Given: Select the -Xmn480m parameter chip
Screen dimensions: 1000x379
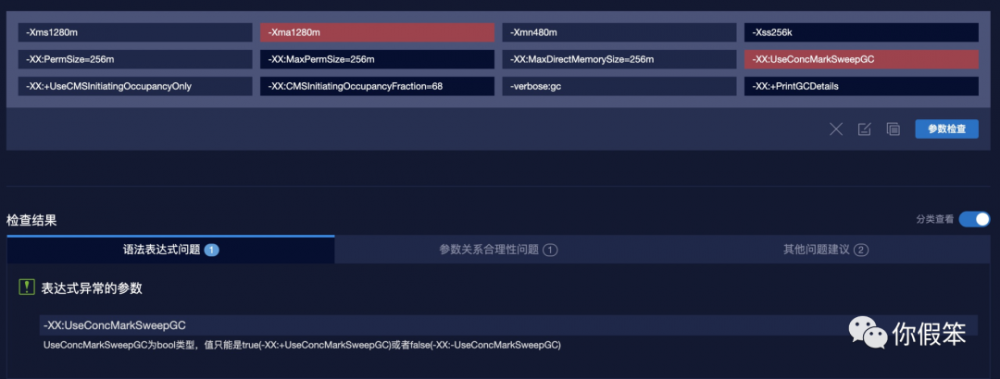Looking at the screenshot, I should pyautogui.click(x=619, y=33).
